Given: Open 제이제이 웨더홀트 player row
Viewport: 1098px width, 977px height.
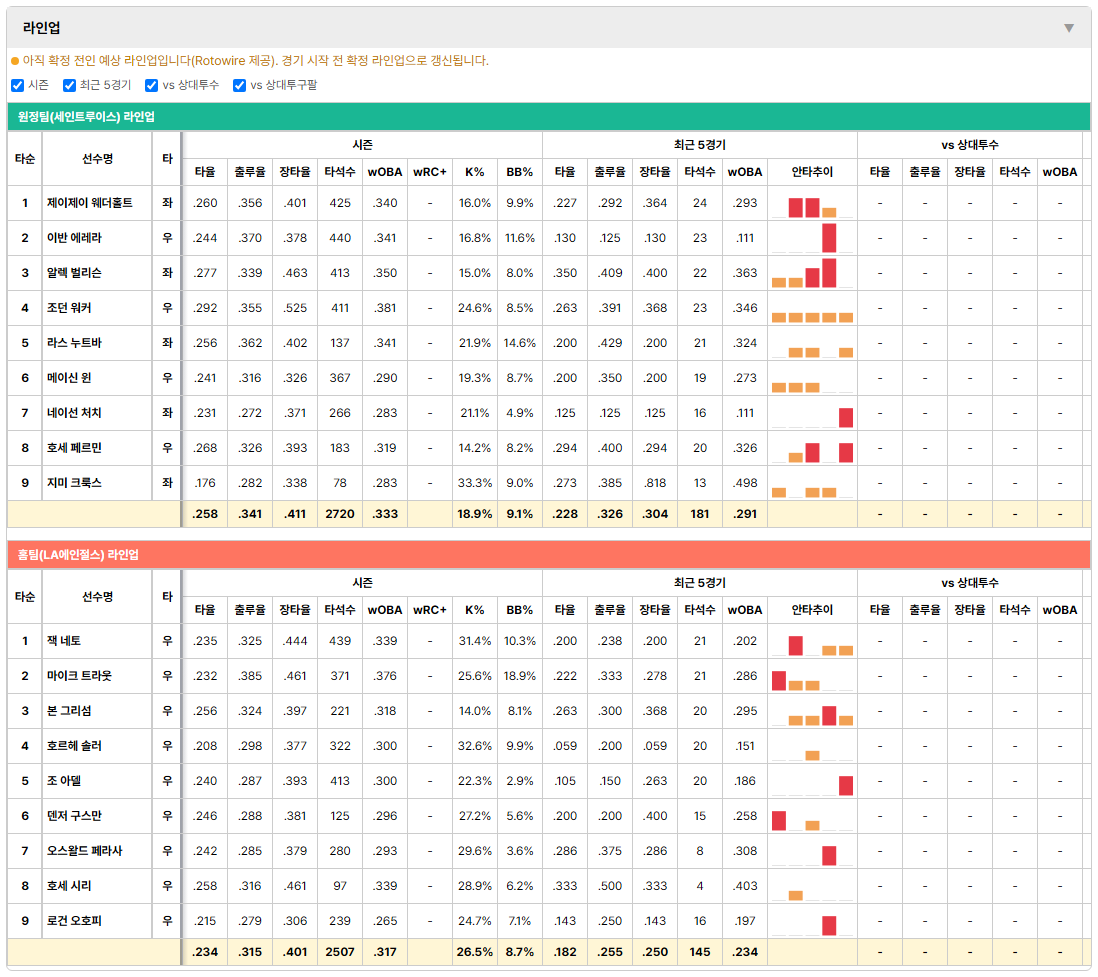Looking at the screenshot, I should click(x=549, y=203).
